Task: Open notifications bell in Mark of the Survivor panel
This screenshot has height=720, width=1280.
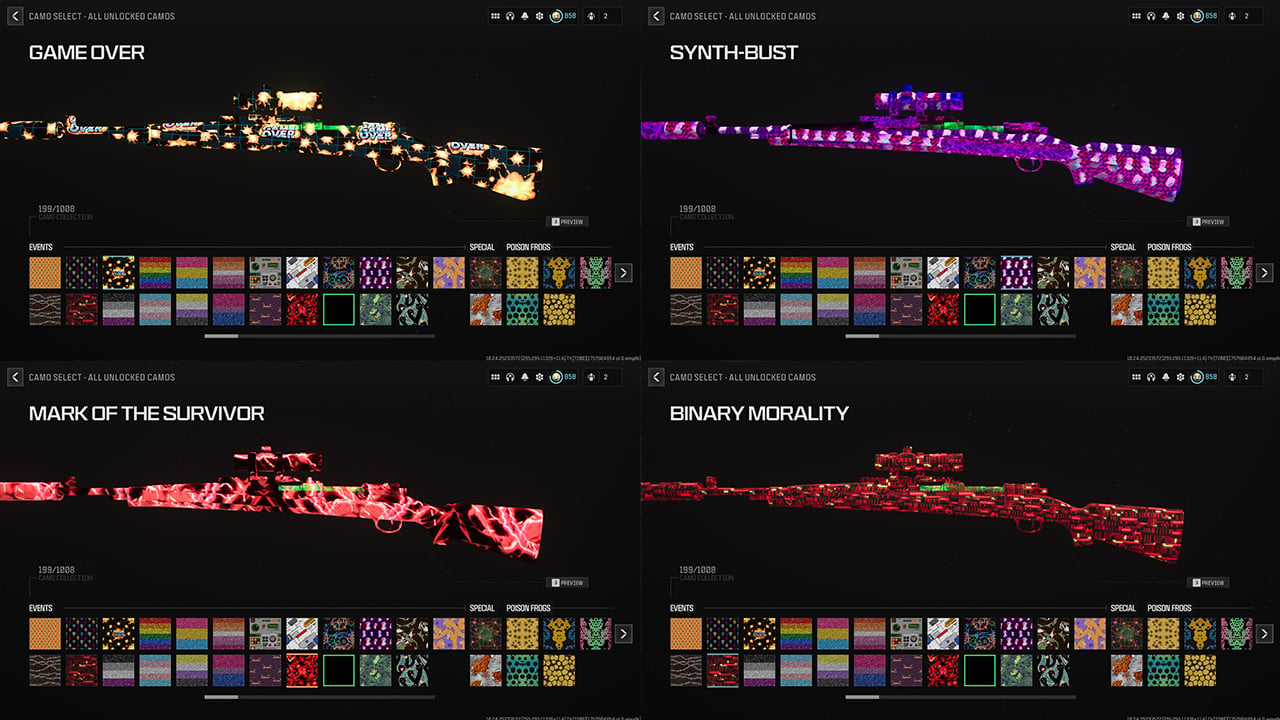Action: click(x=525, y=377)
